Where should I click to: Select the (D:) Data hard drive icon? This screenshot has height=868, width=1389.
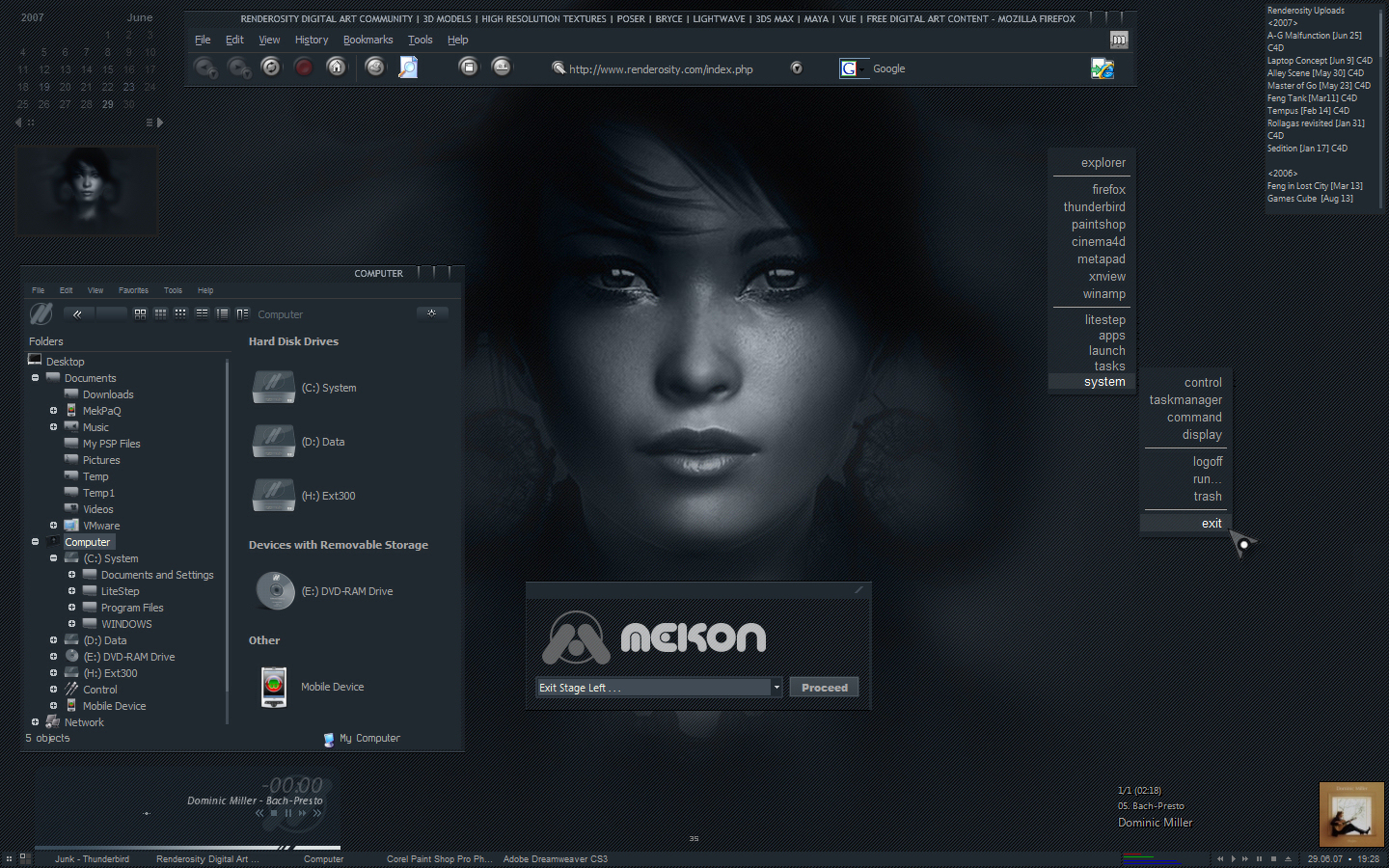point(274,441)
